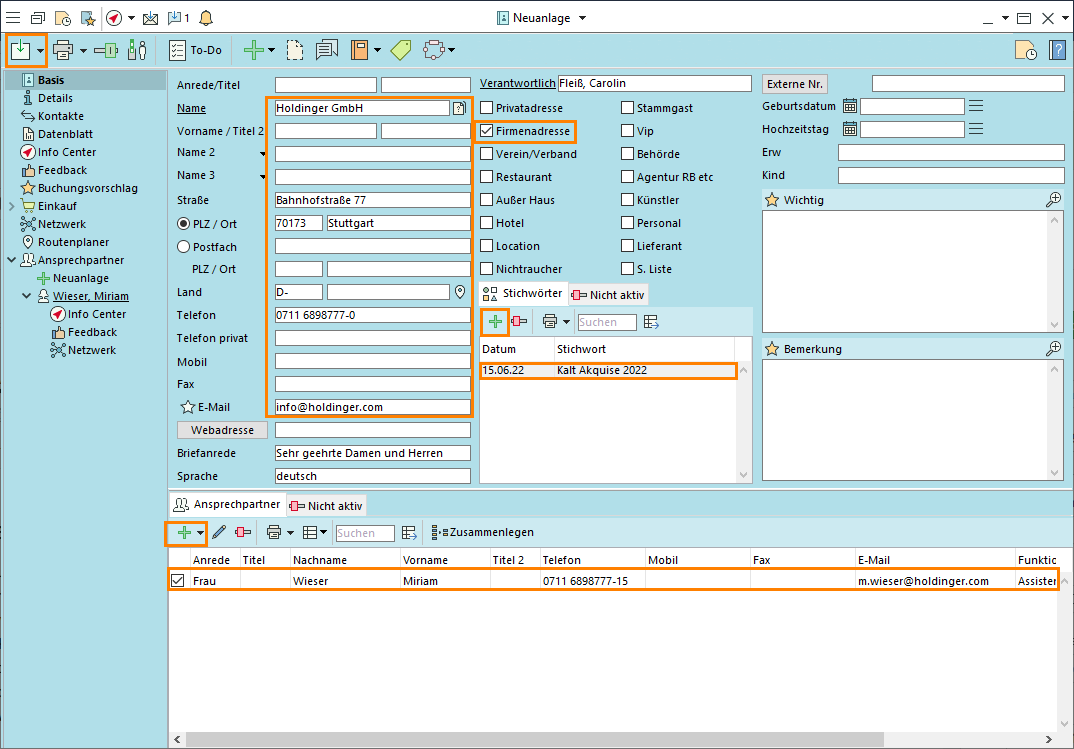This screenshot has height=749, width=1074.
Task: Click the printer icon in the main toolbar
Action: coord(63,49)
